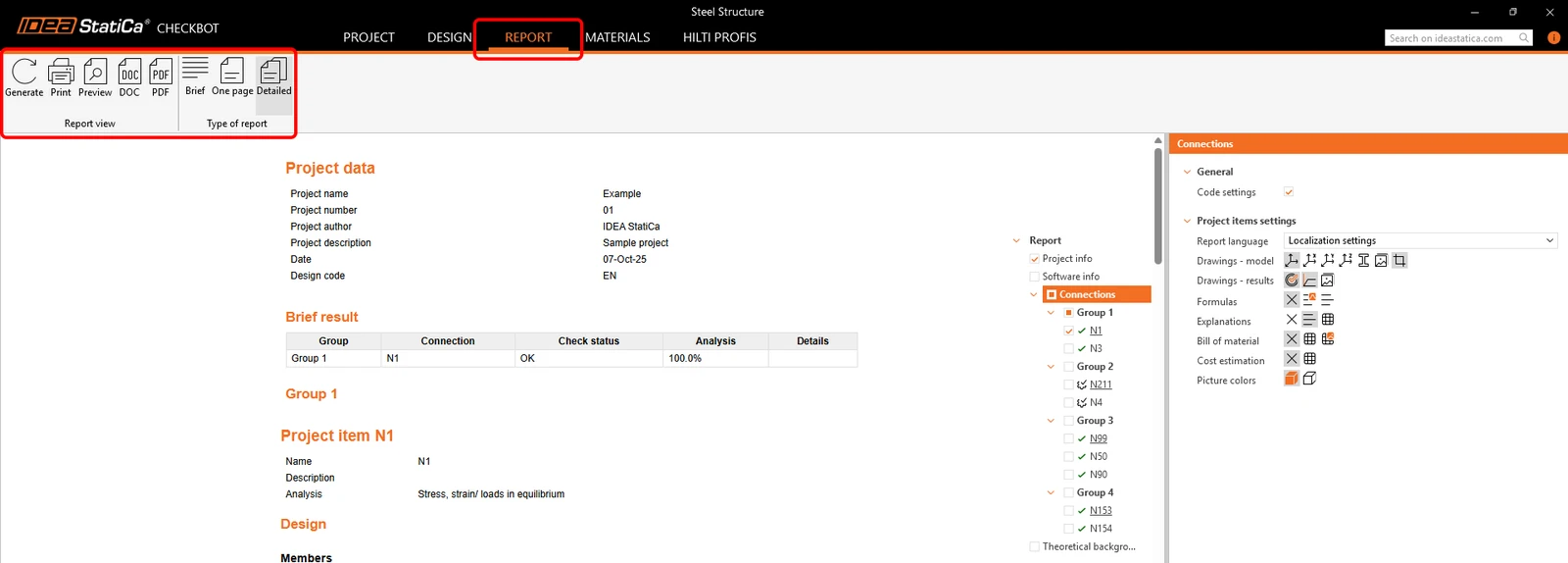
Task: Select the solid orange cube Picture colors option
Action: click(1292, 379)
